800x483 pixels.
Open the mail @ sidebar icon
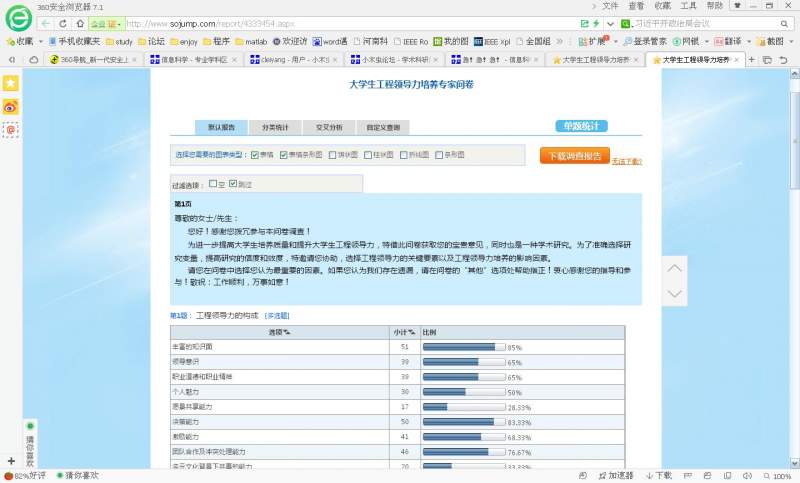(x=11, y=130)
